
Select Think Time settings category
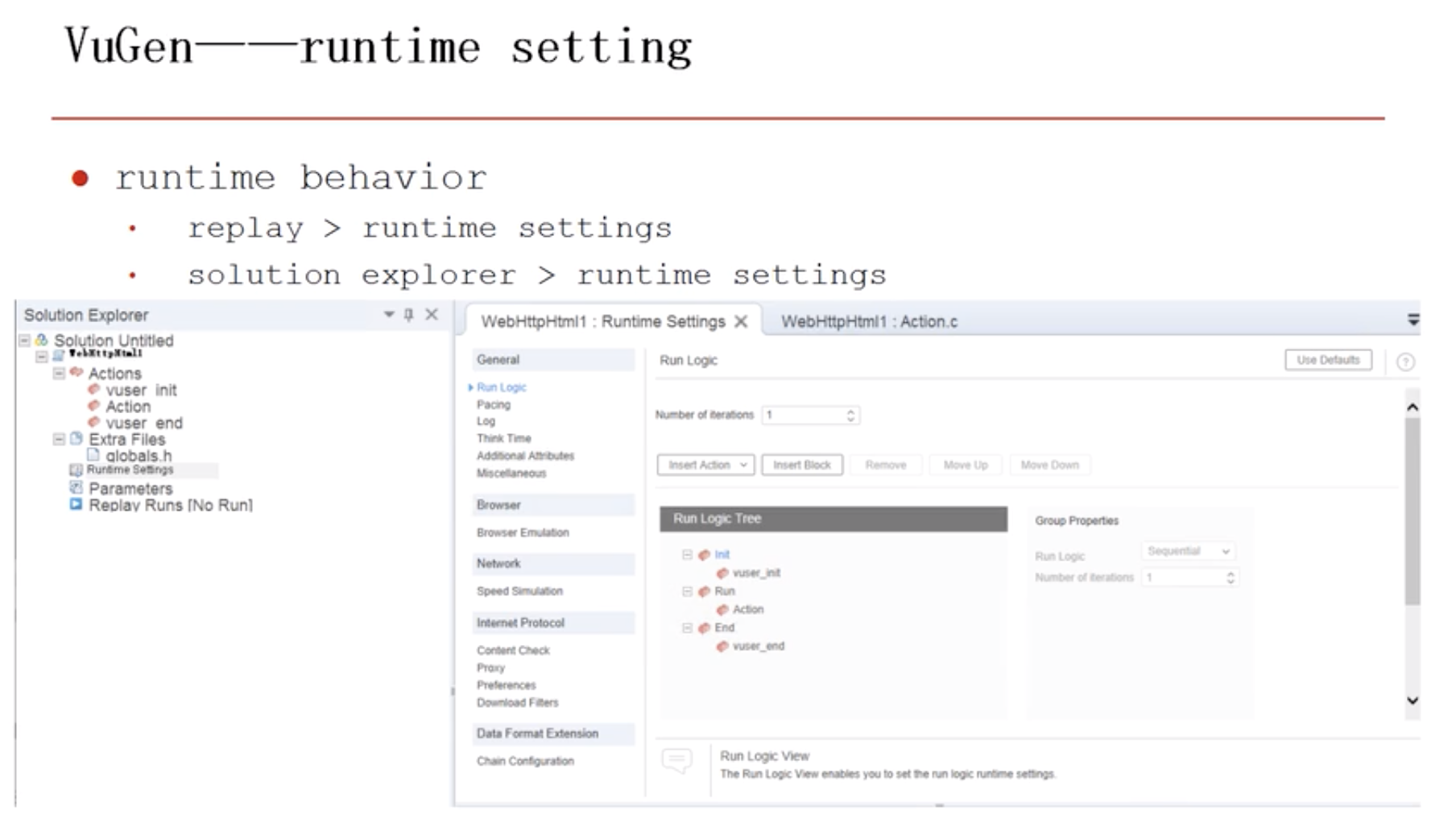[503, 439]
